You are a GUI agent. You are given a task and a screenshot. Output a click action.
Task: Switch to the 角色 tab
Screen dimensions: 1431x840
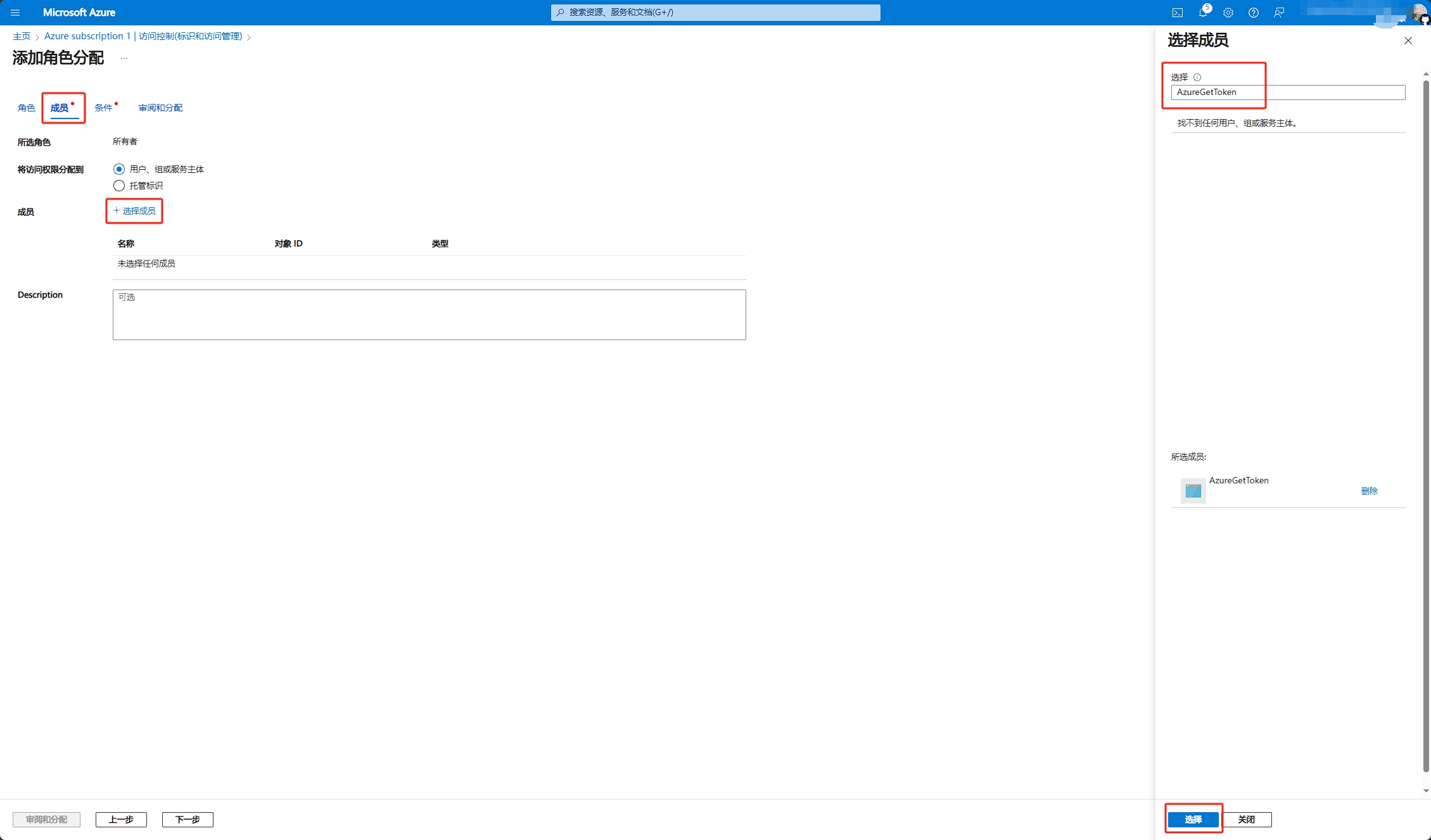[27, 108]
